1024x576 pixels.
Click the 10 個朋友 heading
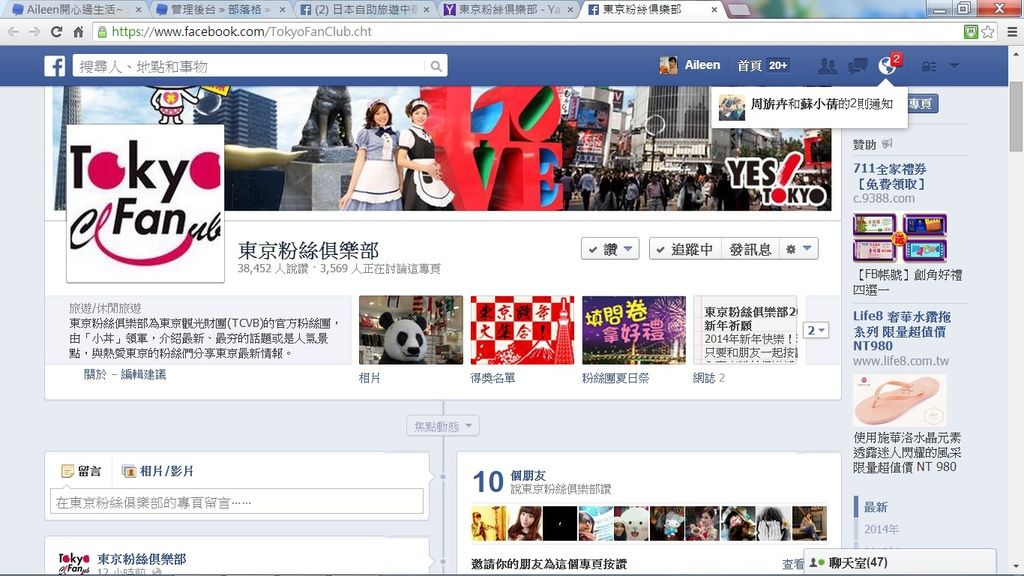pos(509,481)
